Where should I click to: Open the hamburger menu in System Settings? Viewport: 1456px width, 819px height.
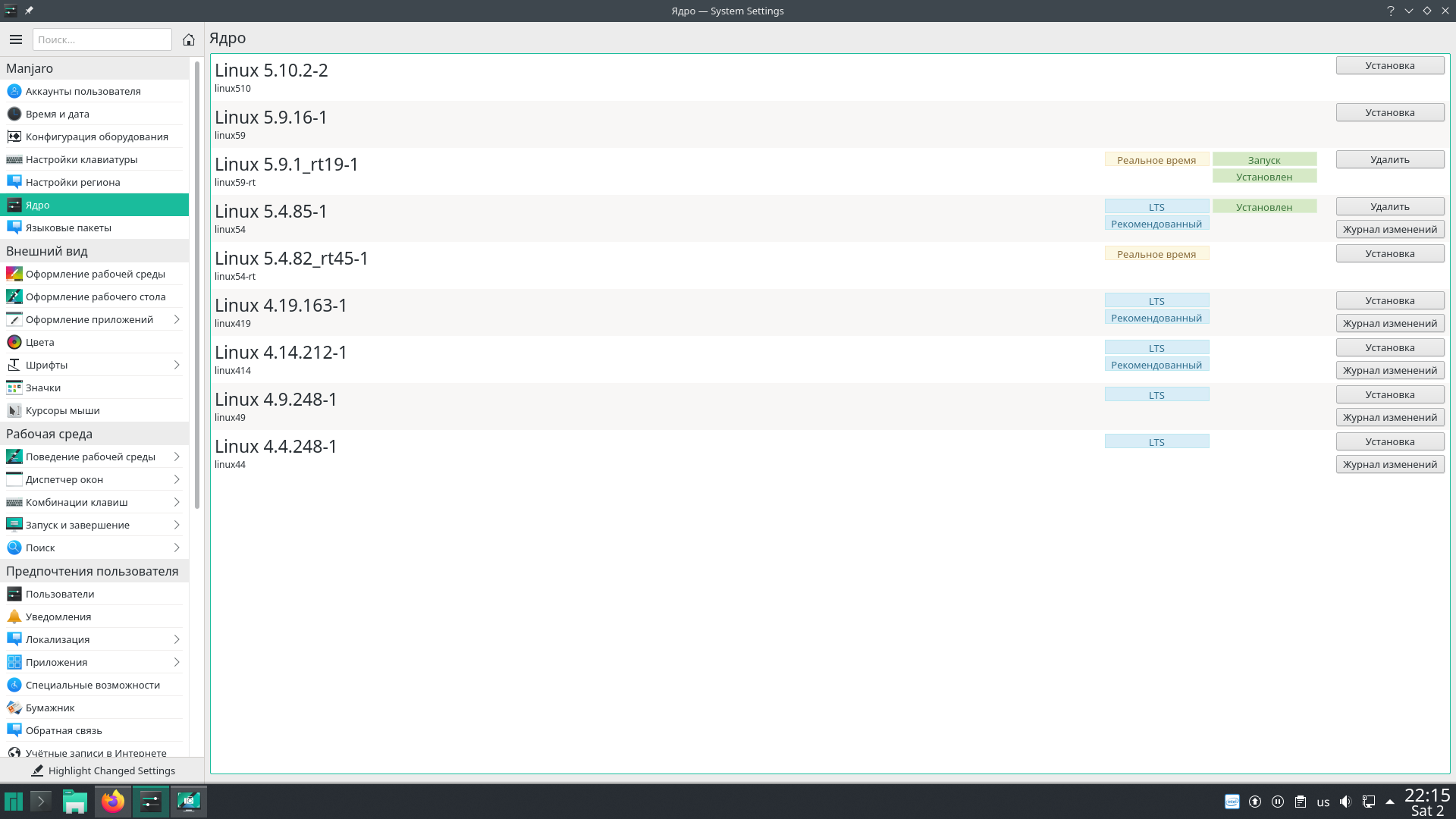tap(16, 39)
